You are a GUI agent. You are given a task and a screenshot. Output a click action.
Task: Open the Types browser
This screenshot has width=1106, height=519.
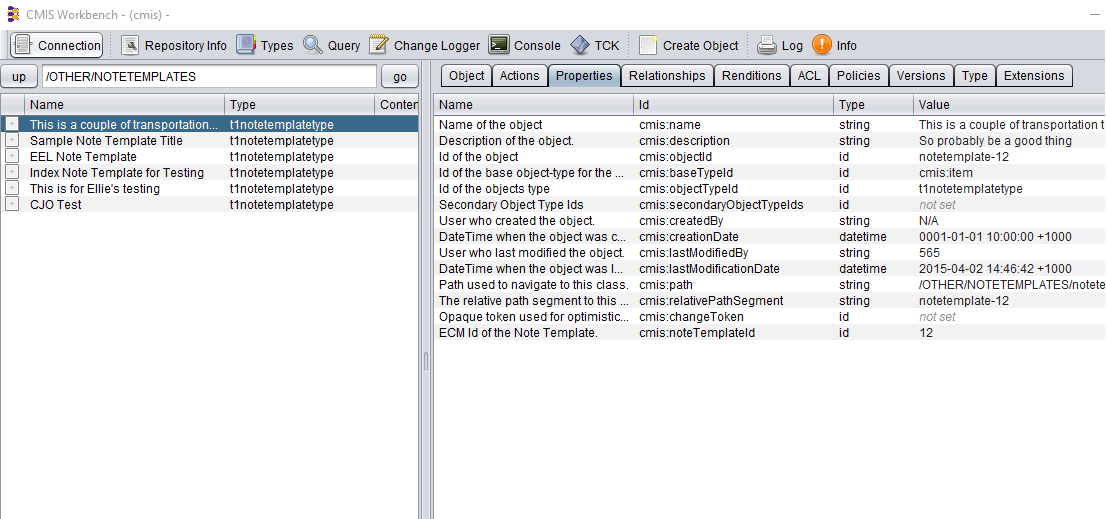click(265, 45)
